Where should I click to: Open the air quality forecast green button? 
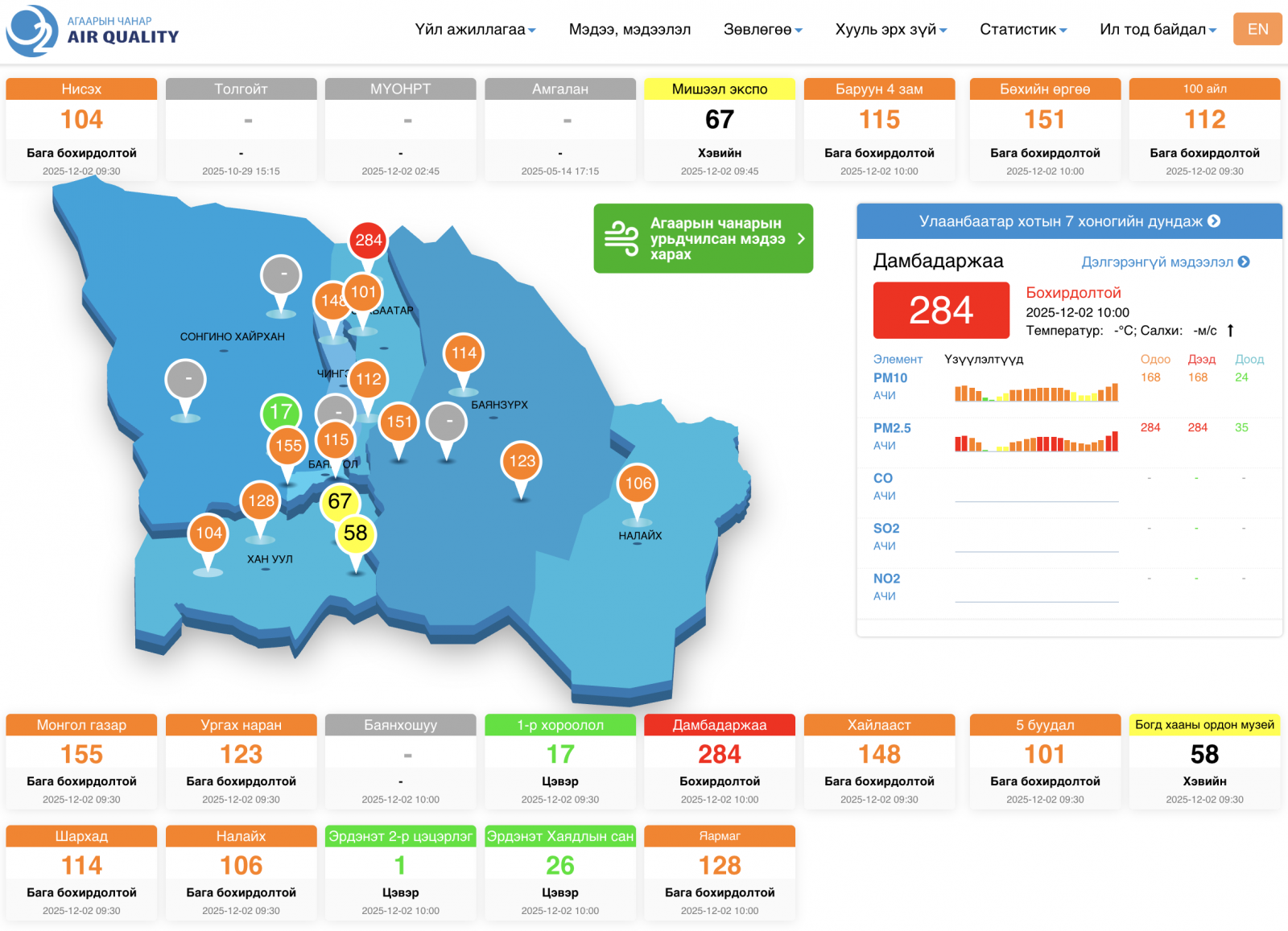tap(703, 239)
